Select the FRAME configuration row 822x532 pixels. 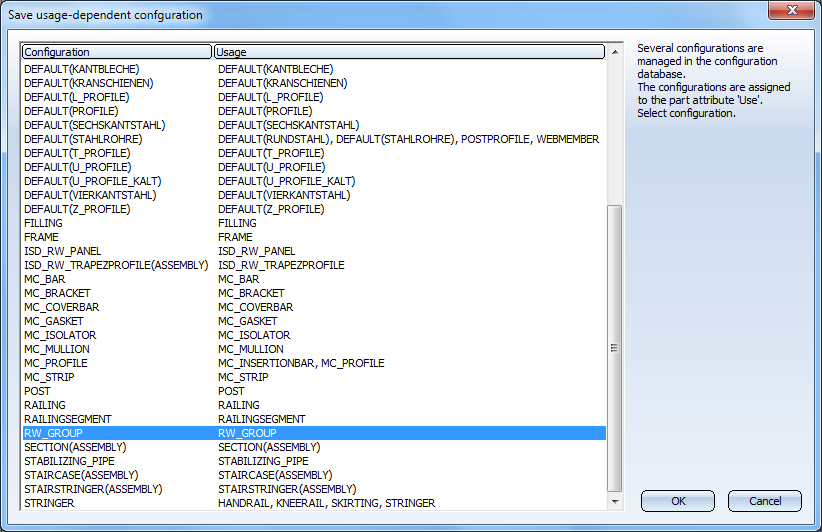(x=314, y=237)
